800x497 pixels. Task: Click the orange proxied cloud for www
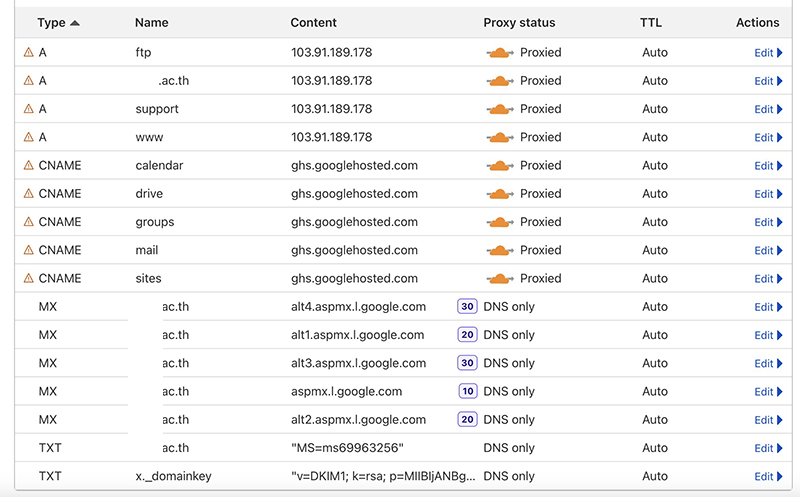click(499, 137)
